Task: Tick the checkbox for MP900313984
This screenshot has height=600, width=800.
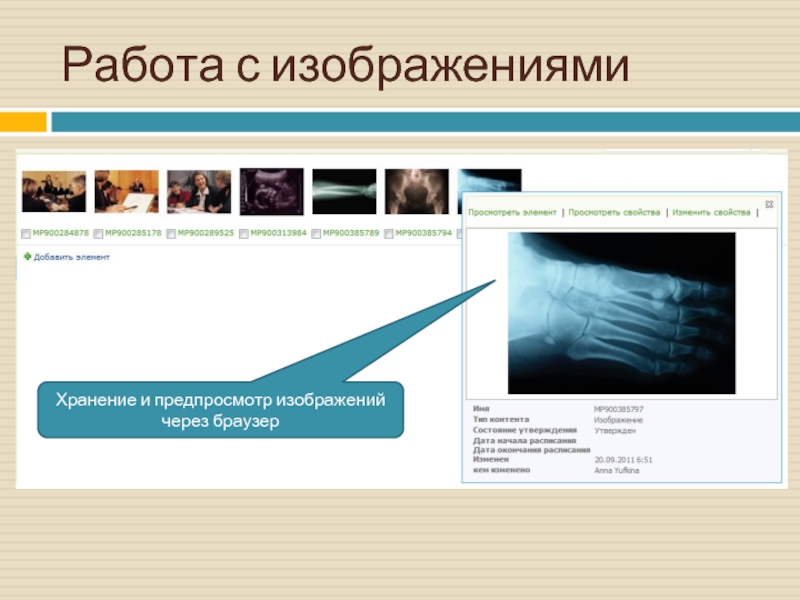Action: click(x=244, y=234)
